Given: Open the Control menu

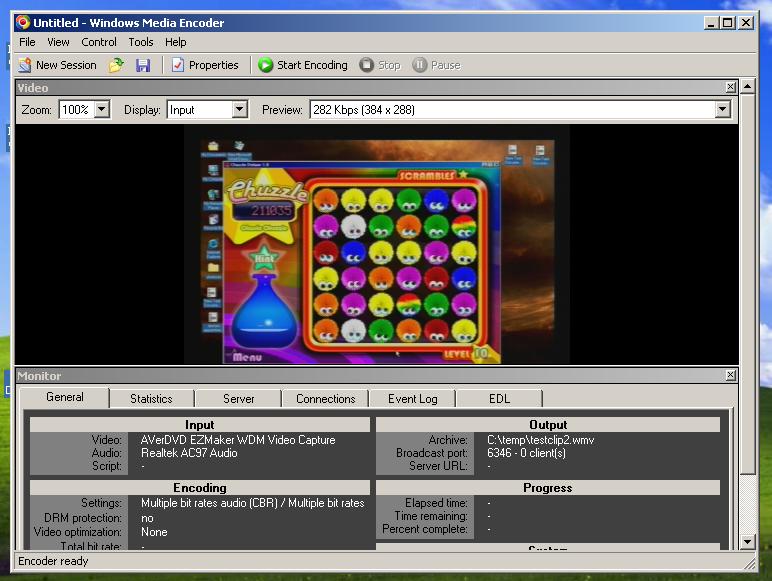Looking at the screenshot, I should point(99,42).
